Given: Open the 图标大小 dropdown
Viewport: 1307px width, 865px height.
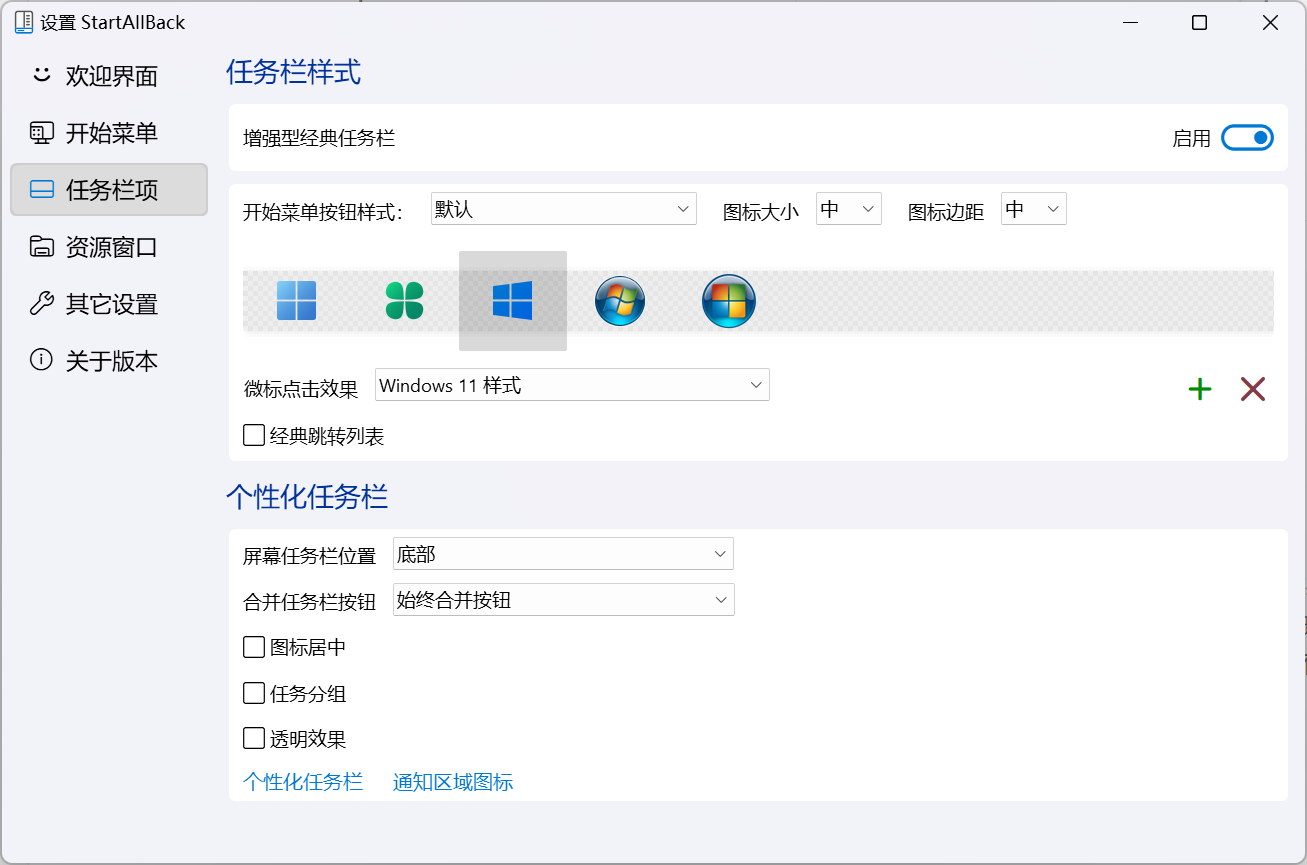Looking at the screenshot, I should point(849,209).
